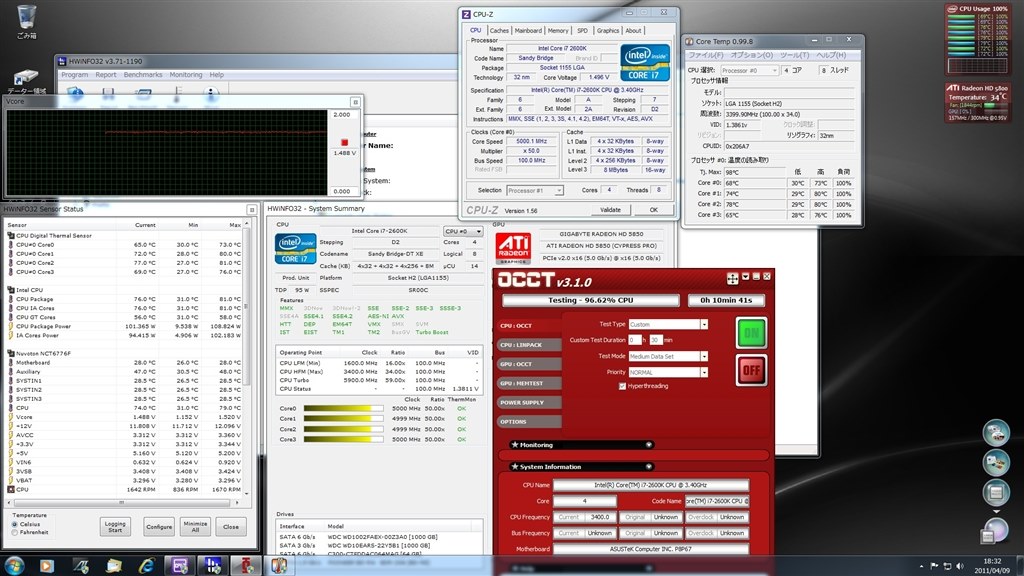
Task: Open the Mainboard tab in CPU-Z
Action: click(528, 31)
